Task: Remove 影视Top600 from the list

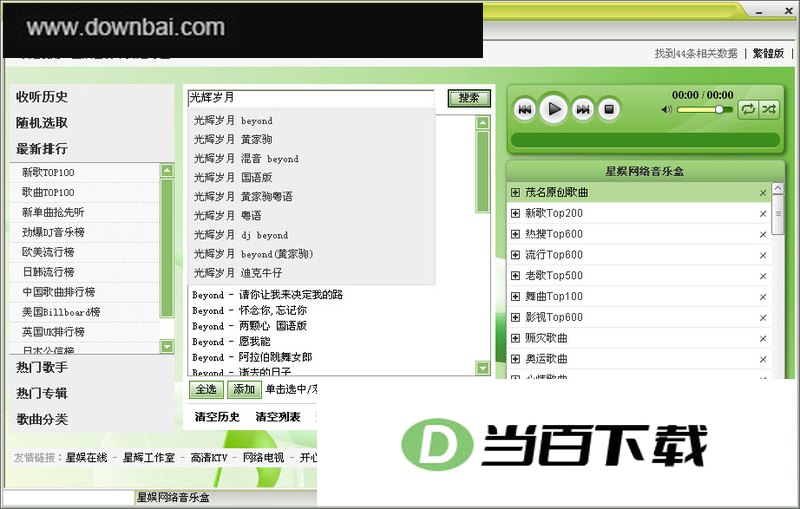Action: [763, 318]
